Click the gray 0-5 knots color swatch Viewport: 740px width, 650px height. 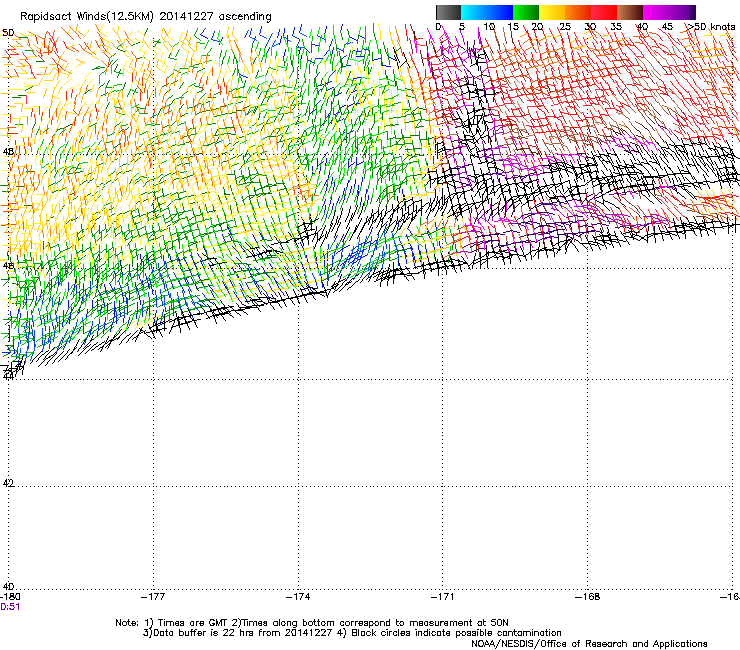(448, 12)
